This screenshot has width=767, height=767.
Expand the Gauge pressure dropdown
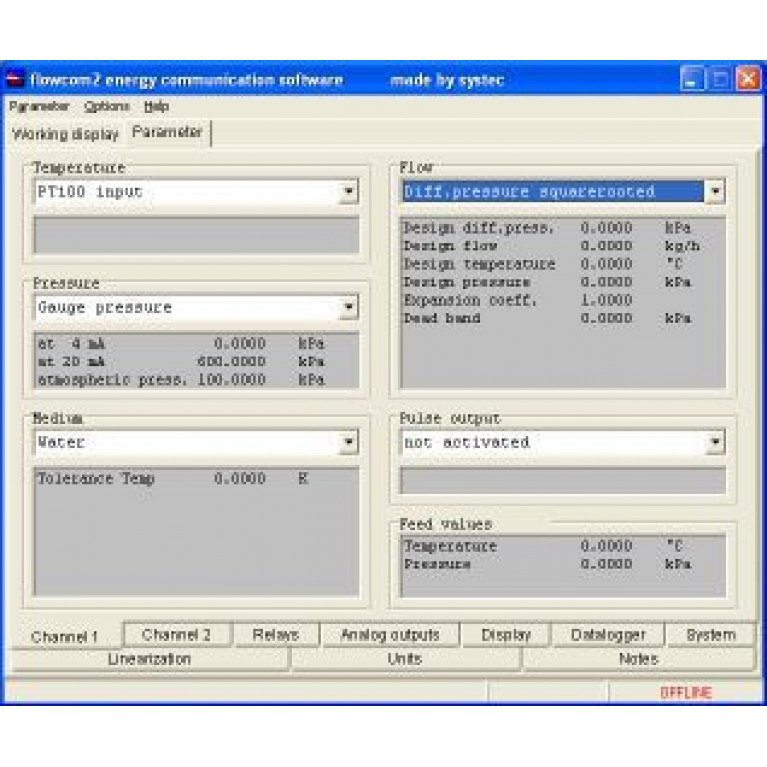click(x=348, y=308)
